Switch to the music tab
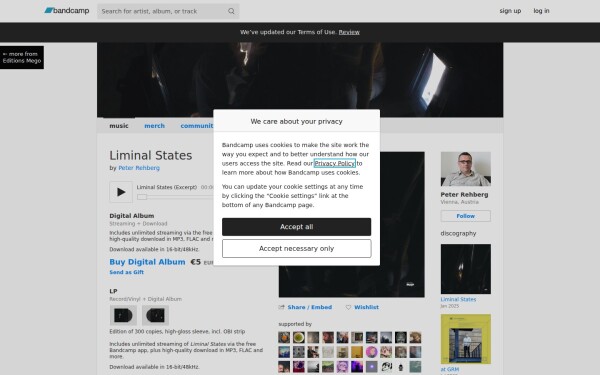 pos(119,126)
